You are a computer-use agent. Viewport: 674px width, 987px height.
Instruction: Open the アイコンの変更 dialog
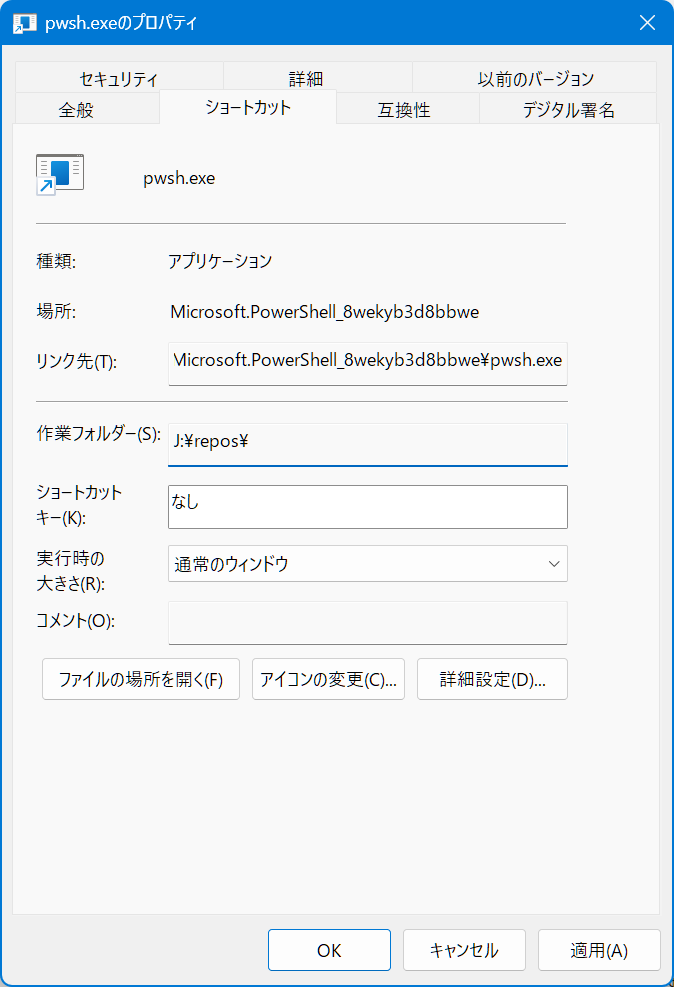tap(328, 680)
